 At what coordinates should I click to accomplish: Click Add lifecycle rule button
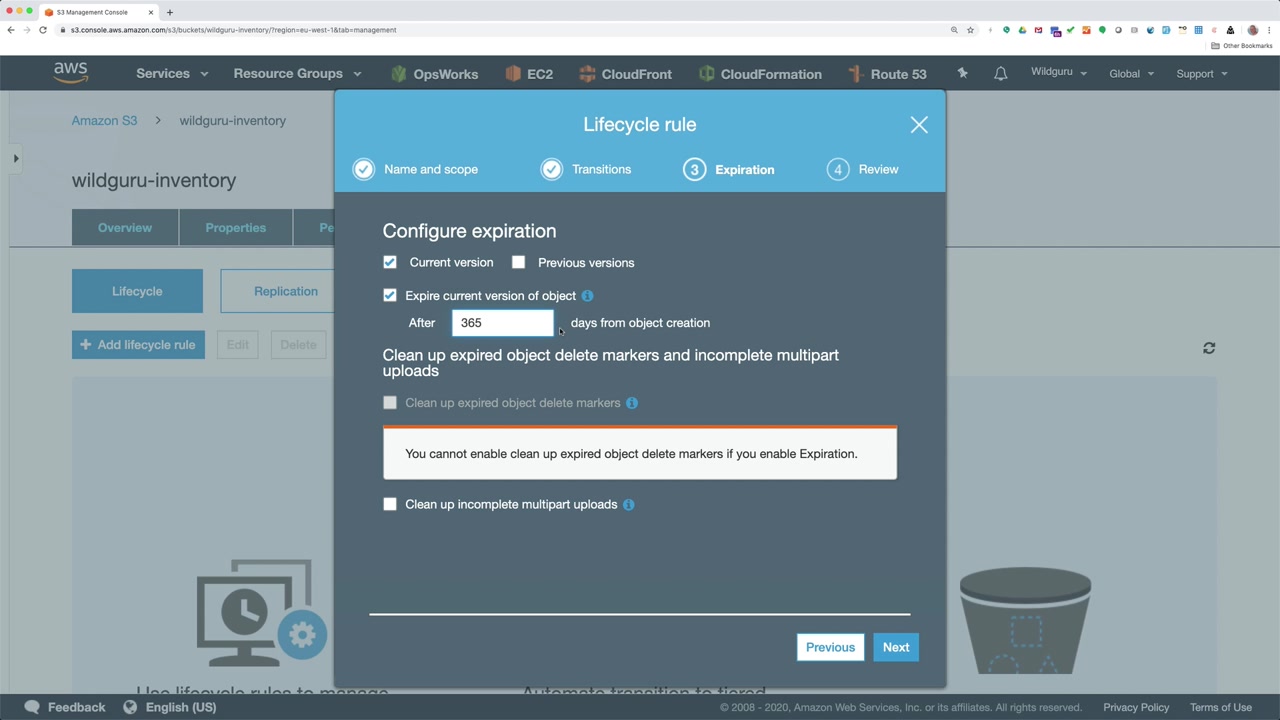tap(138, 345)
